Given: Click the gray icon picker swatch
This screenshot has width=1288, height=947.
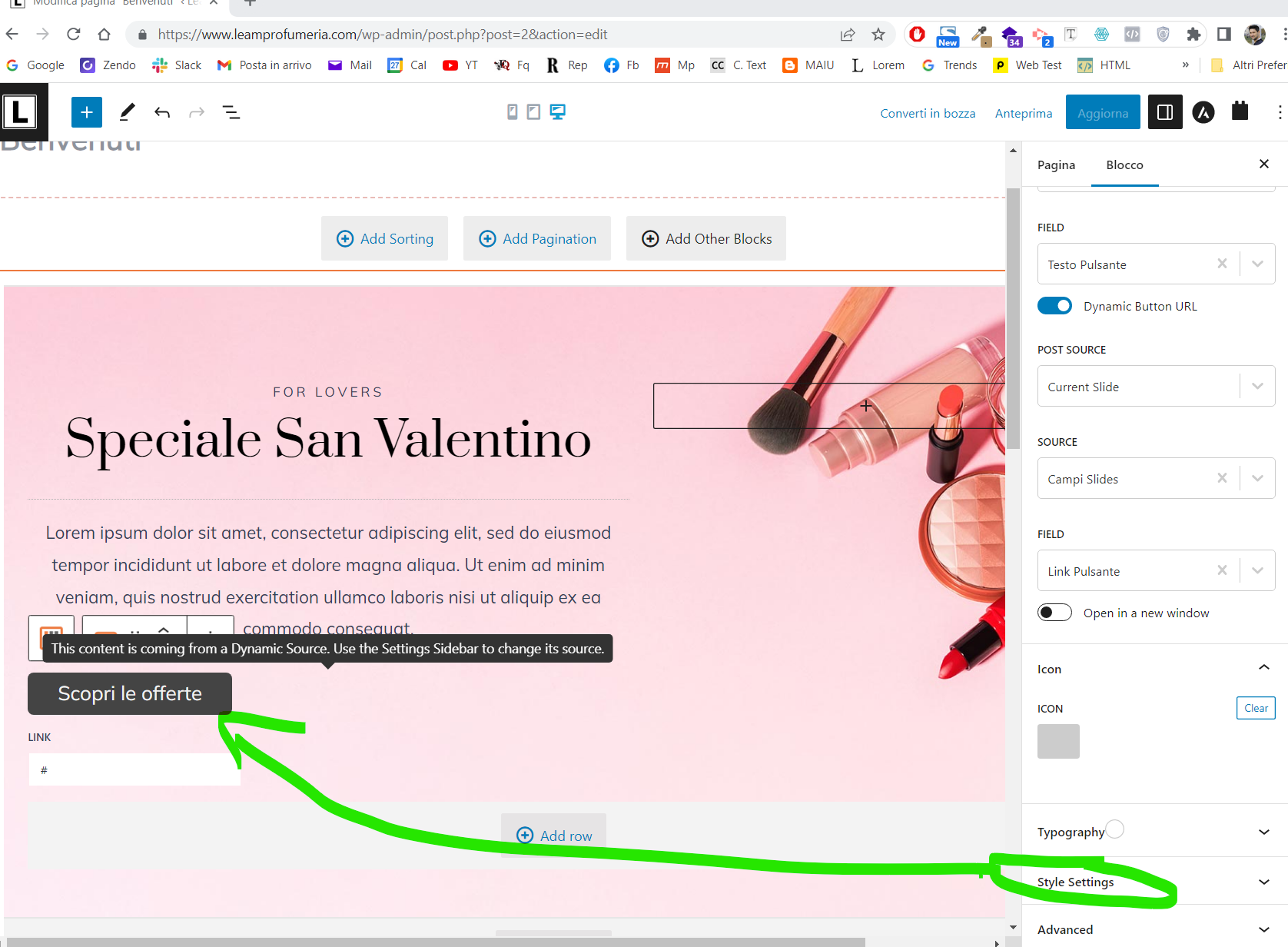Looking at the screenshot, I should point(1058,741).
